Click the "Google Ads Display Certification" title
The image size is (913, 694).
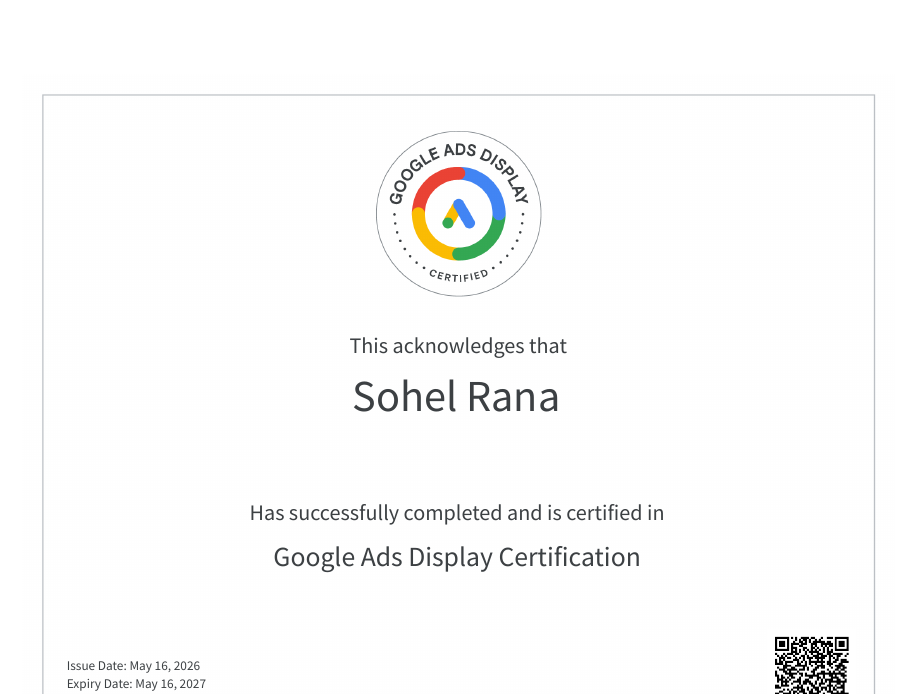(456, 557)
